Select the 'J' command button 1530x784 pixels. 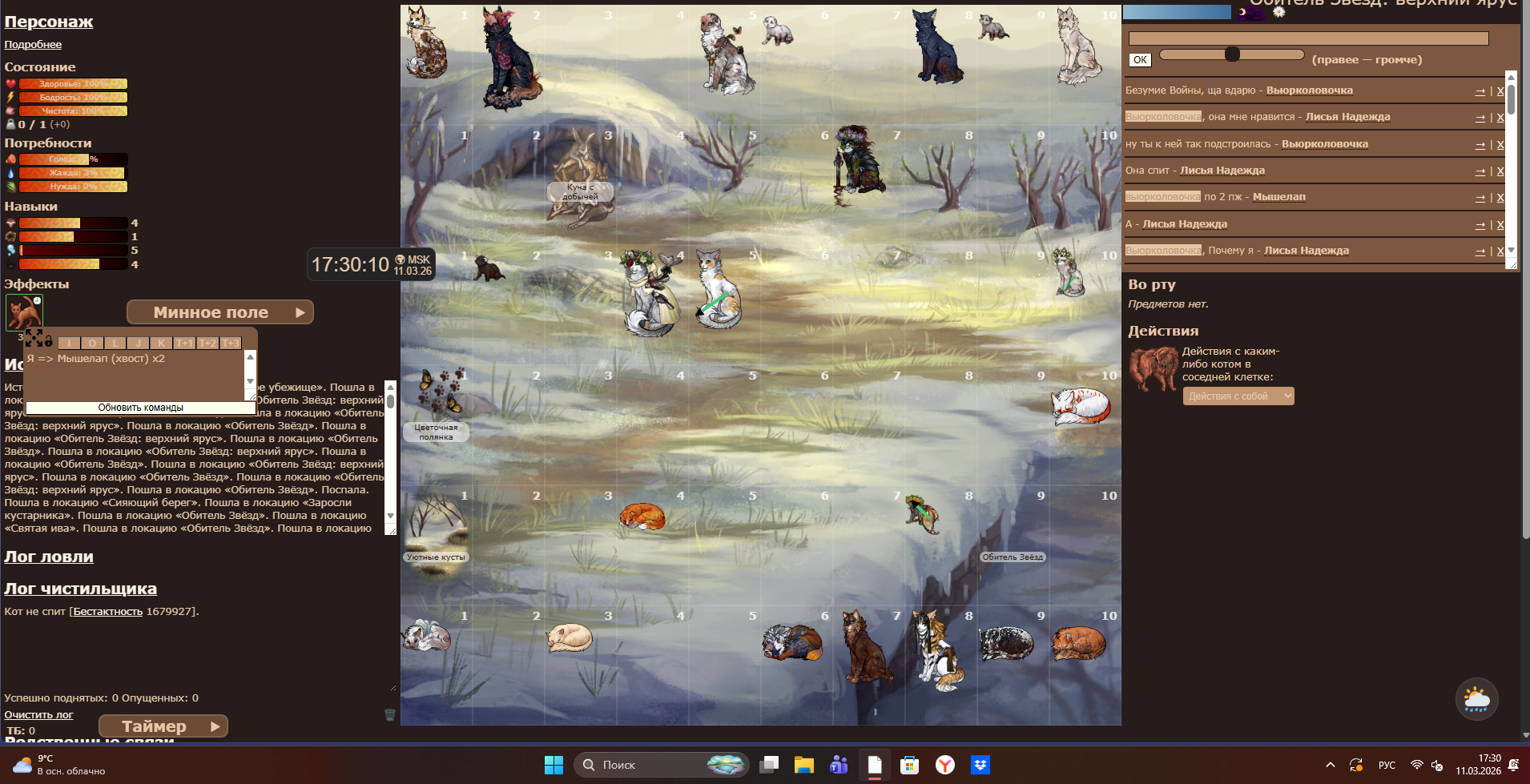click(138, 343)
